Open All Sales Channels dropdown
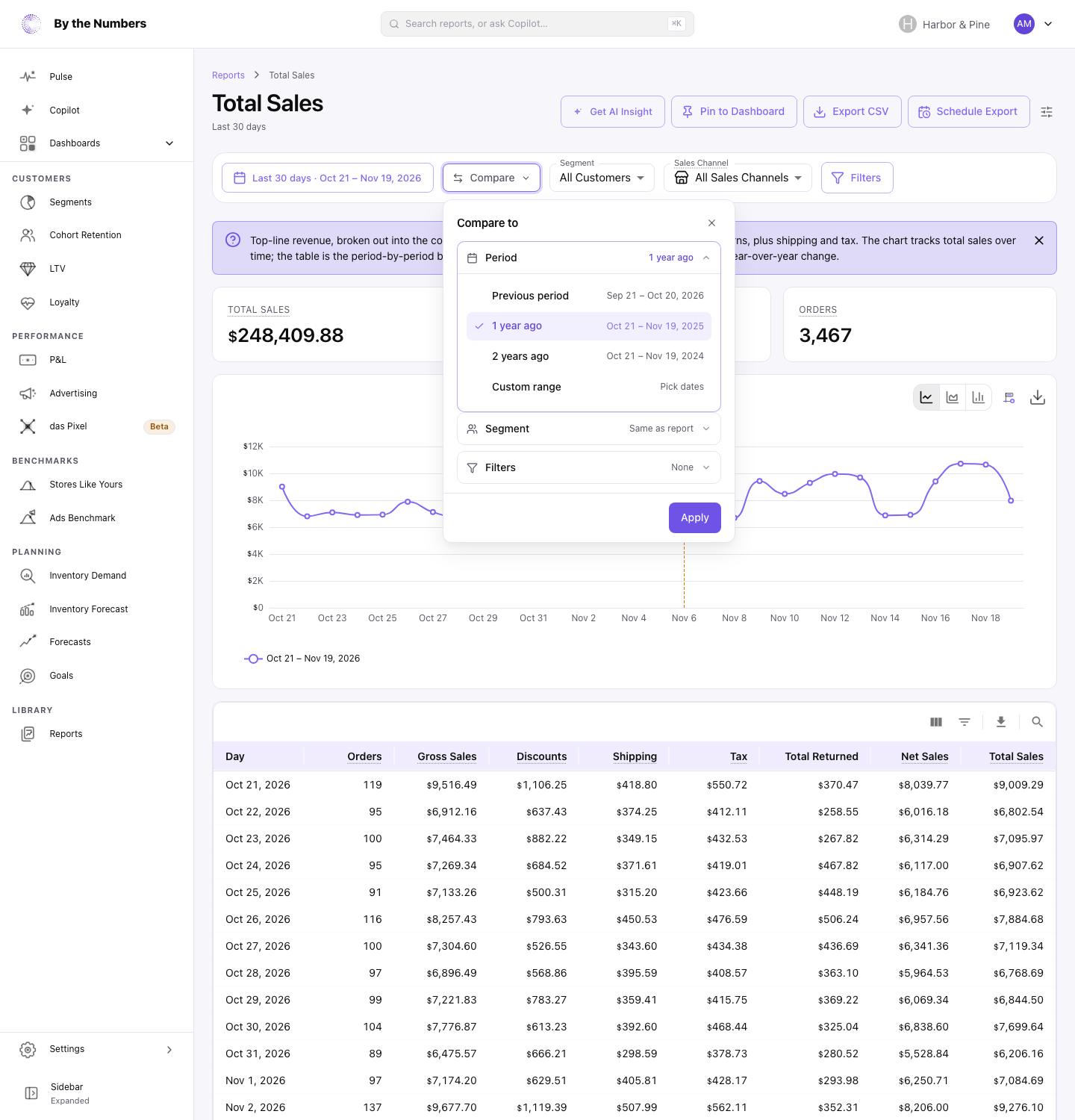Viewport: 1075px width, 1120px height. (x=738, y=178)
